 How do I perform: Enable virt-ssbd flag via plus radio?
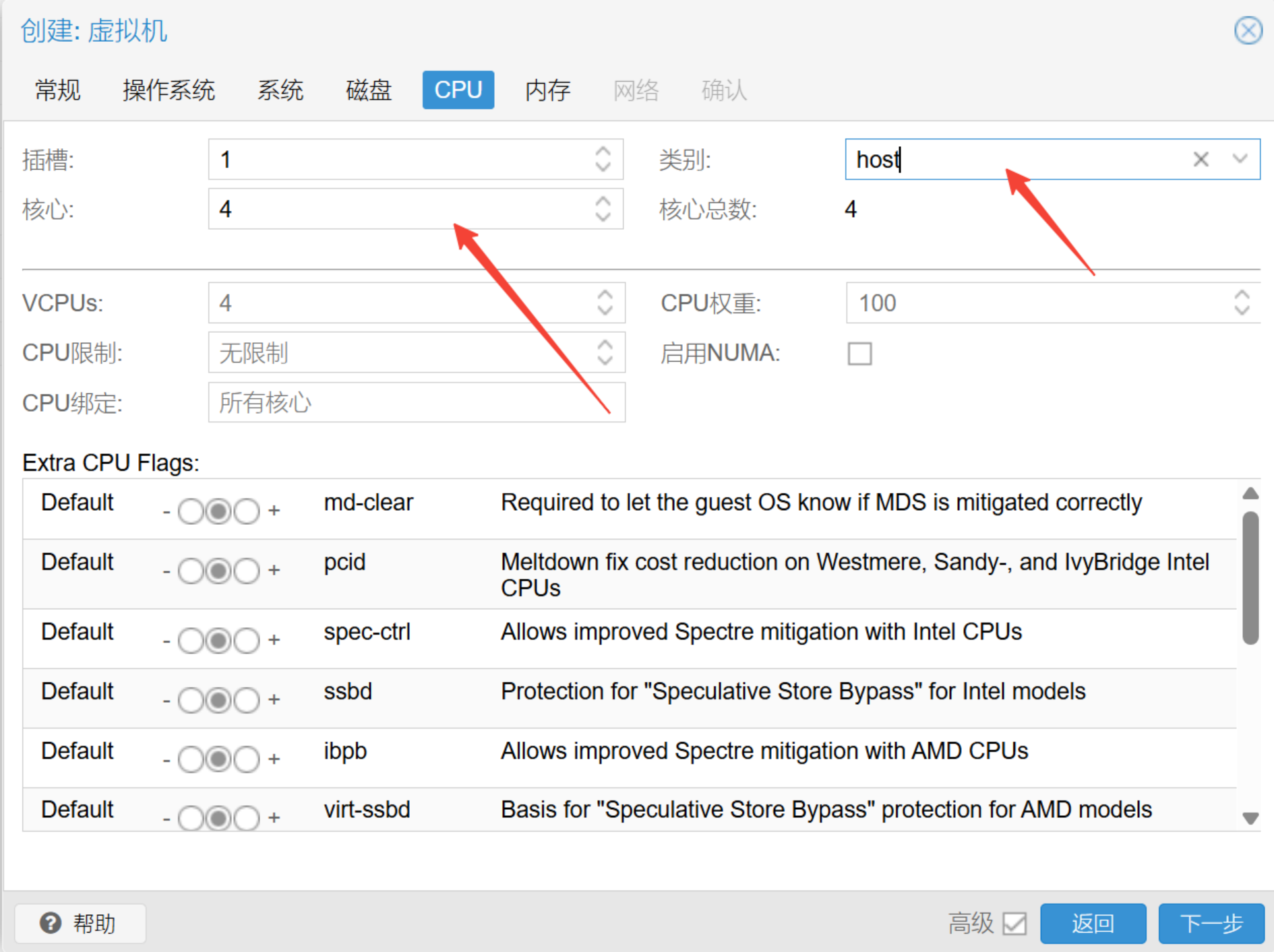[x=247, y=819]
